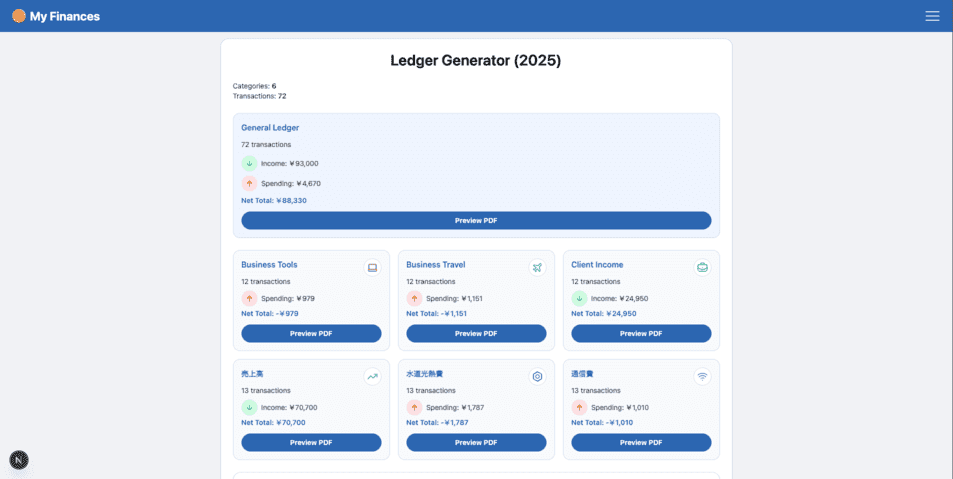Preview PDF for 水道光熱費 category

point(476,442)
